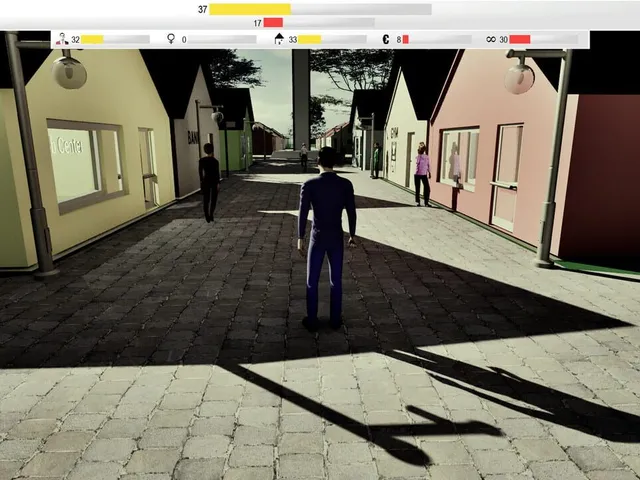Click the number 37 at the top
Screen dimensions: 640x480
click(x=202, y=9)
